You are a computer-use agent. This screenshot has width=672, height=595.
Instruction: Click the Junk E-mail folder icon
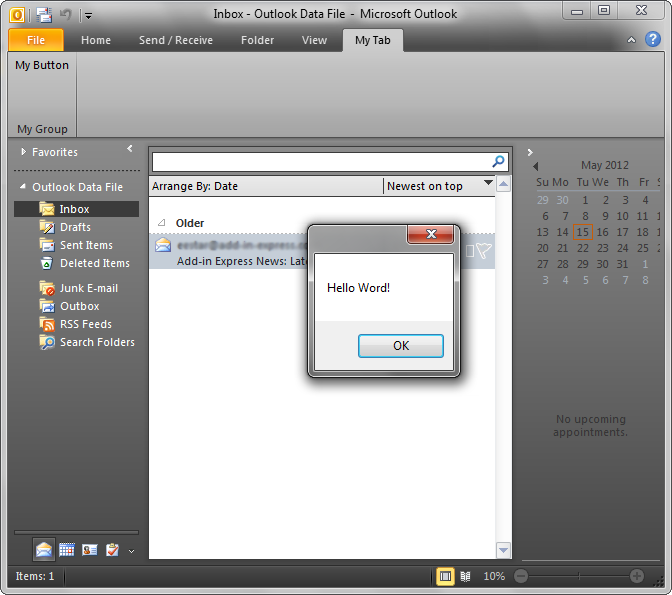click(x=47, y=288)
